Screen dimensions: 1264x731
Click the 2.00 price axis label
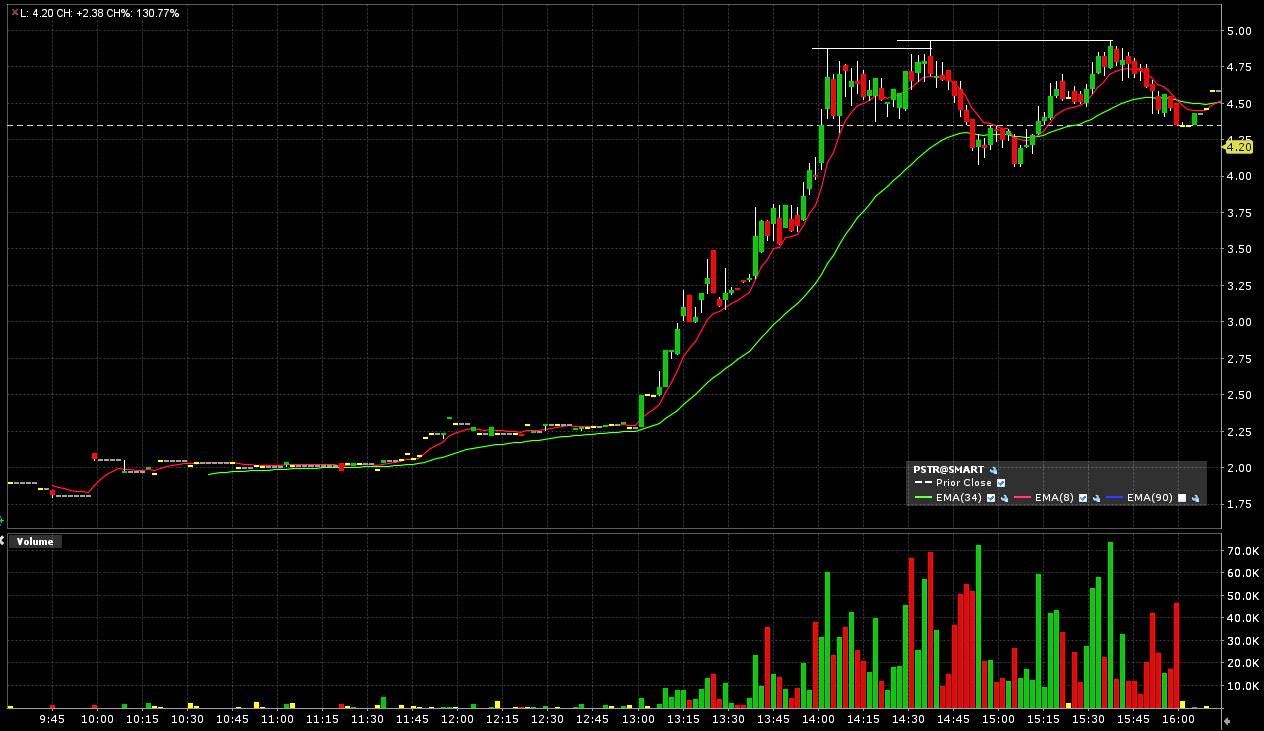[x=1239, y=468]
